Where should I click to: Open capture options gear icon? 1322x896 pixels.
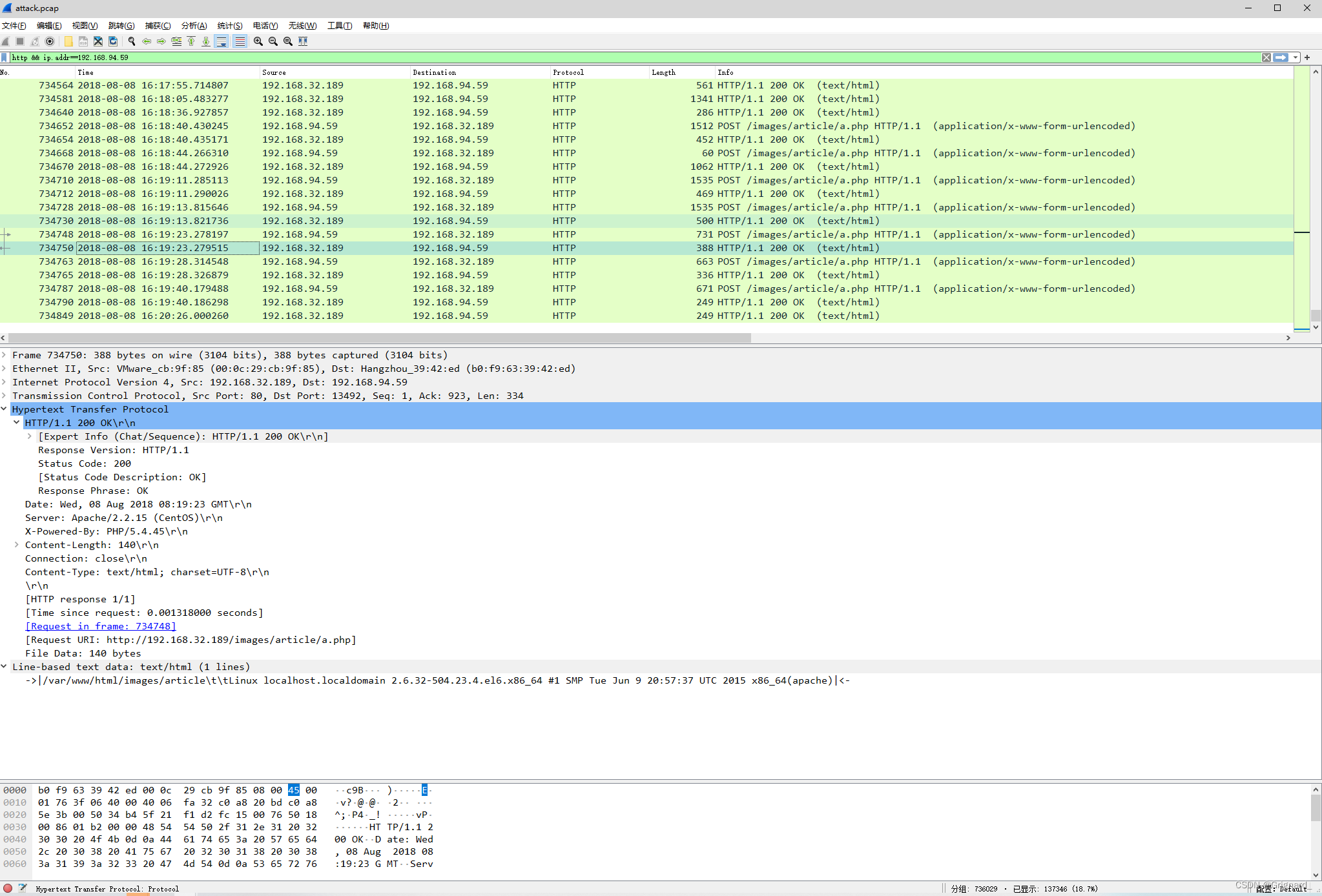coord(50,41)
